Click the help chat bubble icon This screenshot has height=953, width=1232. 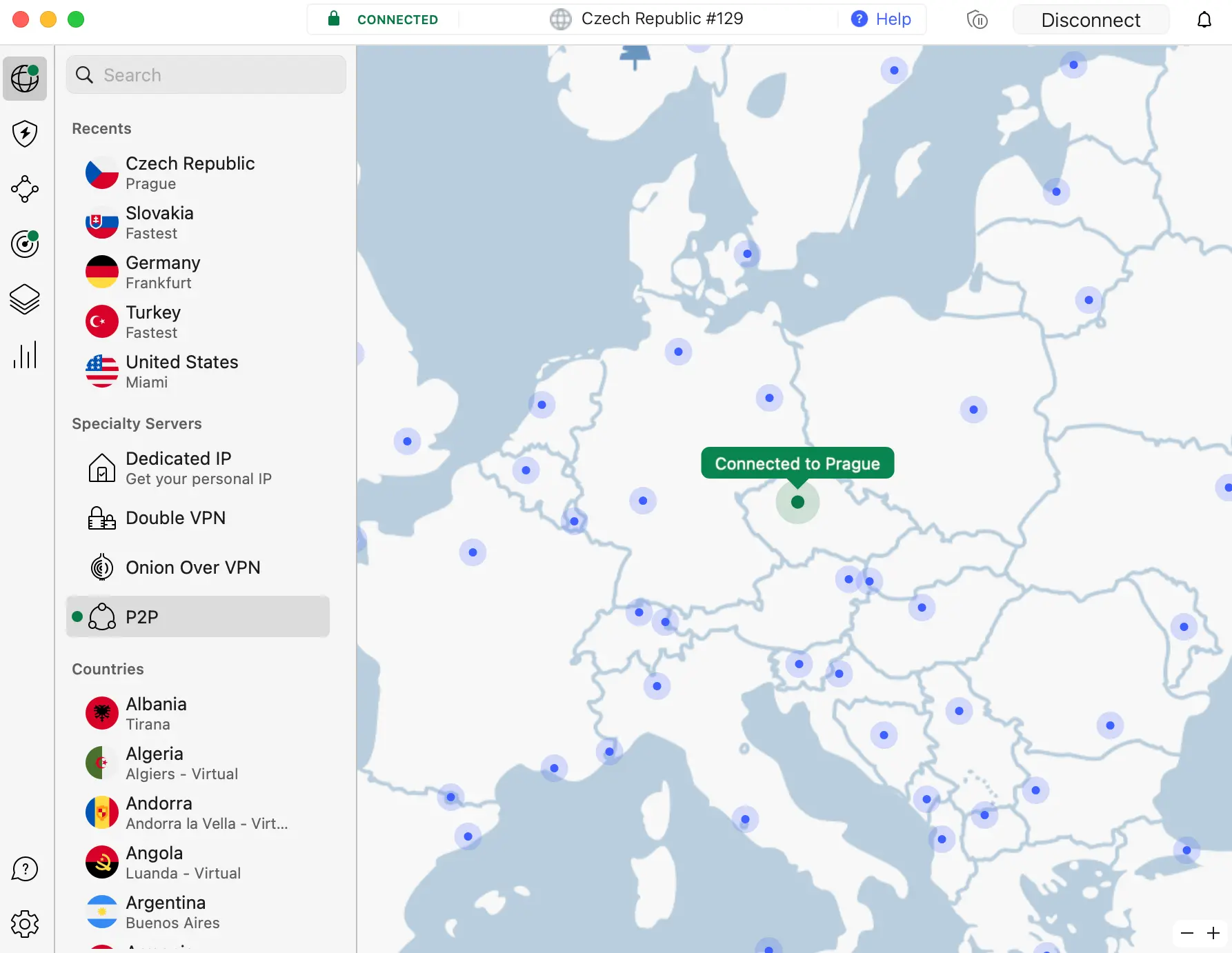coord(25,869)
